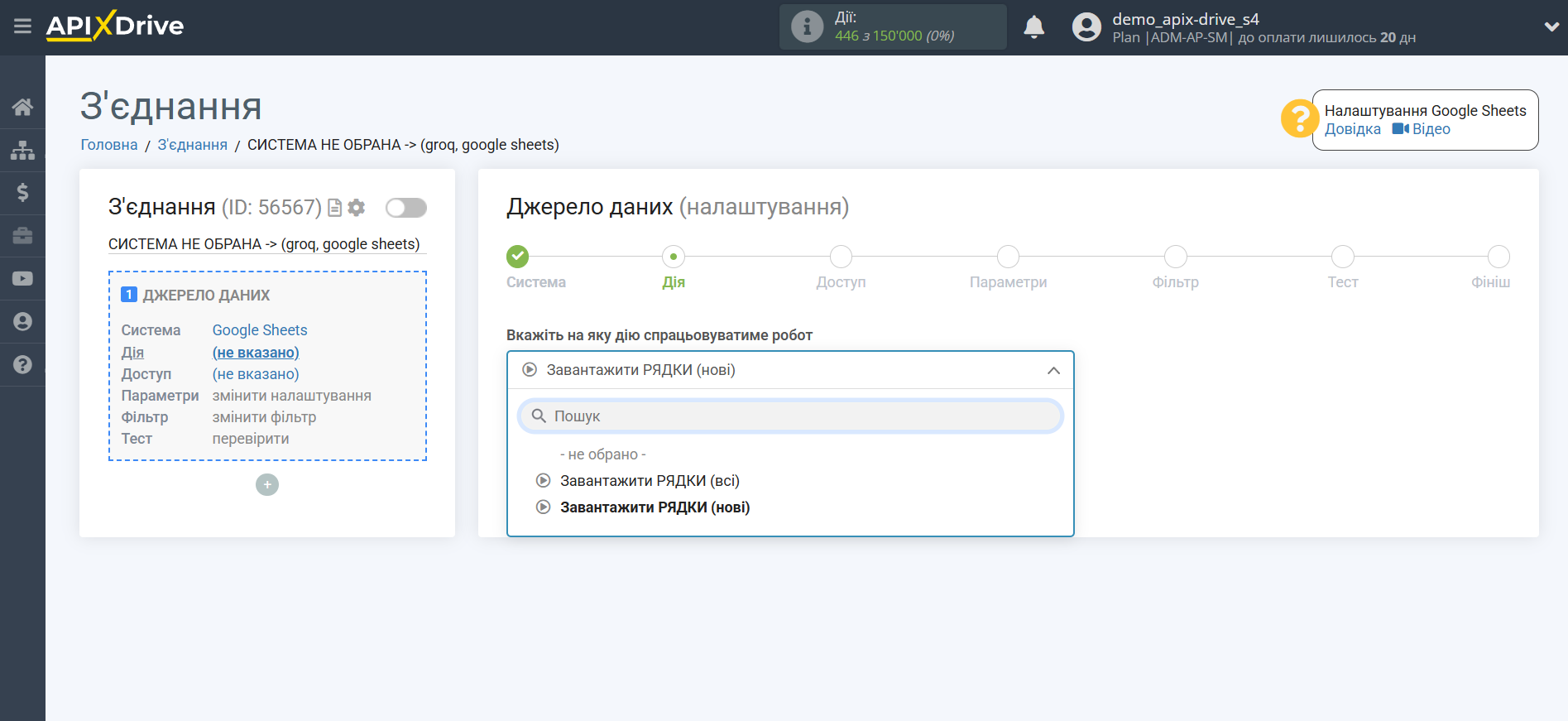Switch to the 'Доступ' step
The width and height of the screenshot is (1568, 721).
pos(841,257)
